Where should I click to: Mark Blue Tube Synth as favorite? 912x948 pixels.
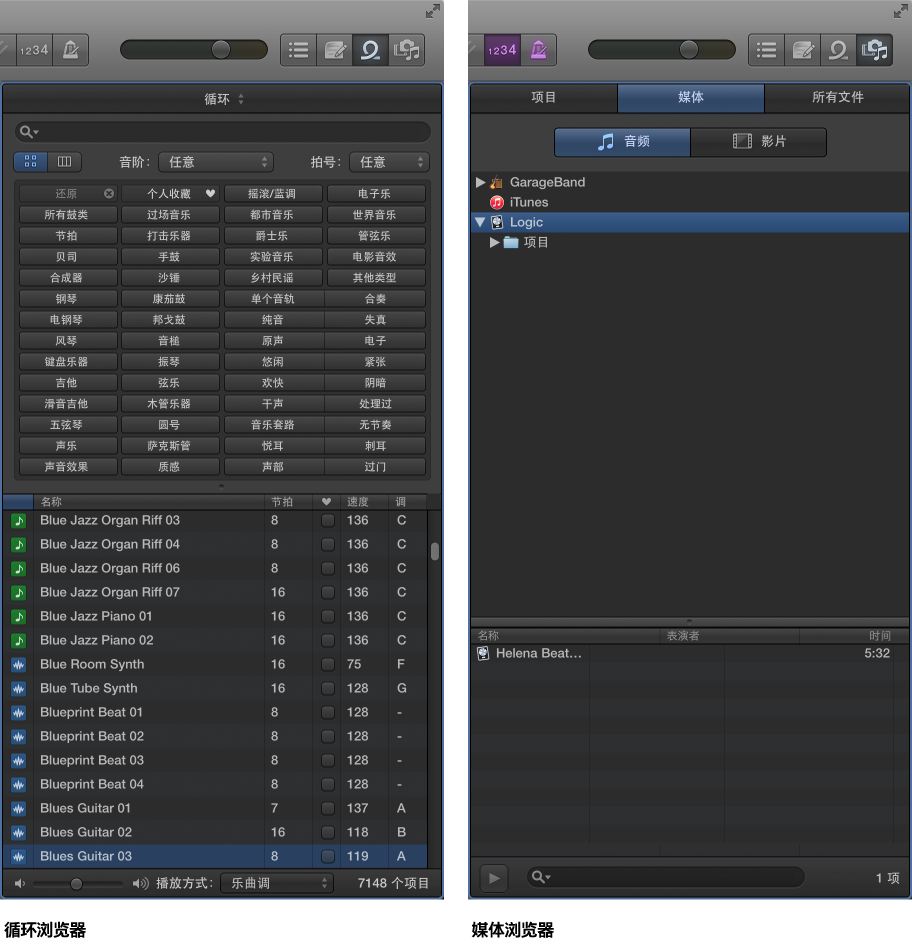(327, 689)
